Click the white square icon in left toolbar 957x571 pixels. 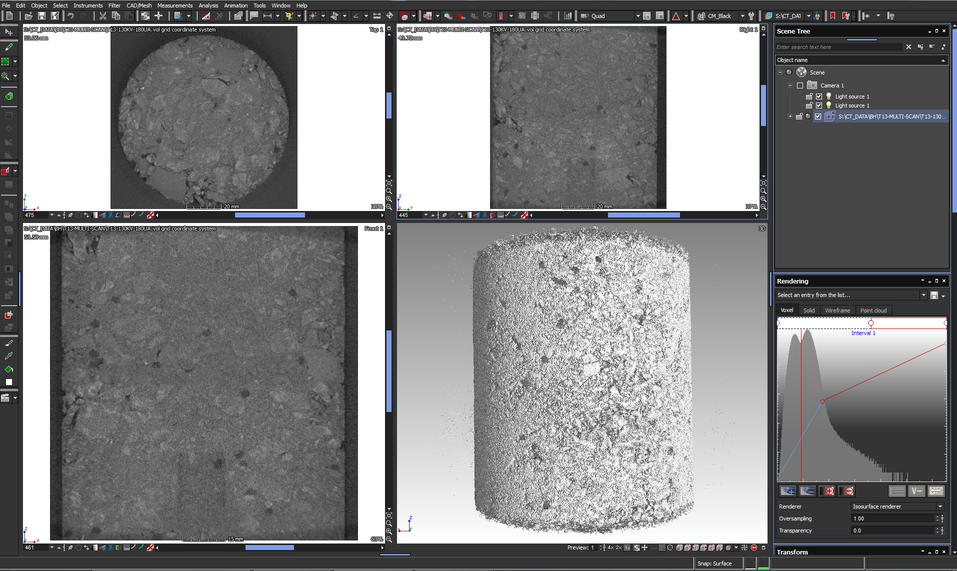coord(9,382)
